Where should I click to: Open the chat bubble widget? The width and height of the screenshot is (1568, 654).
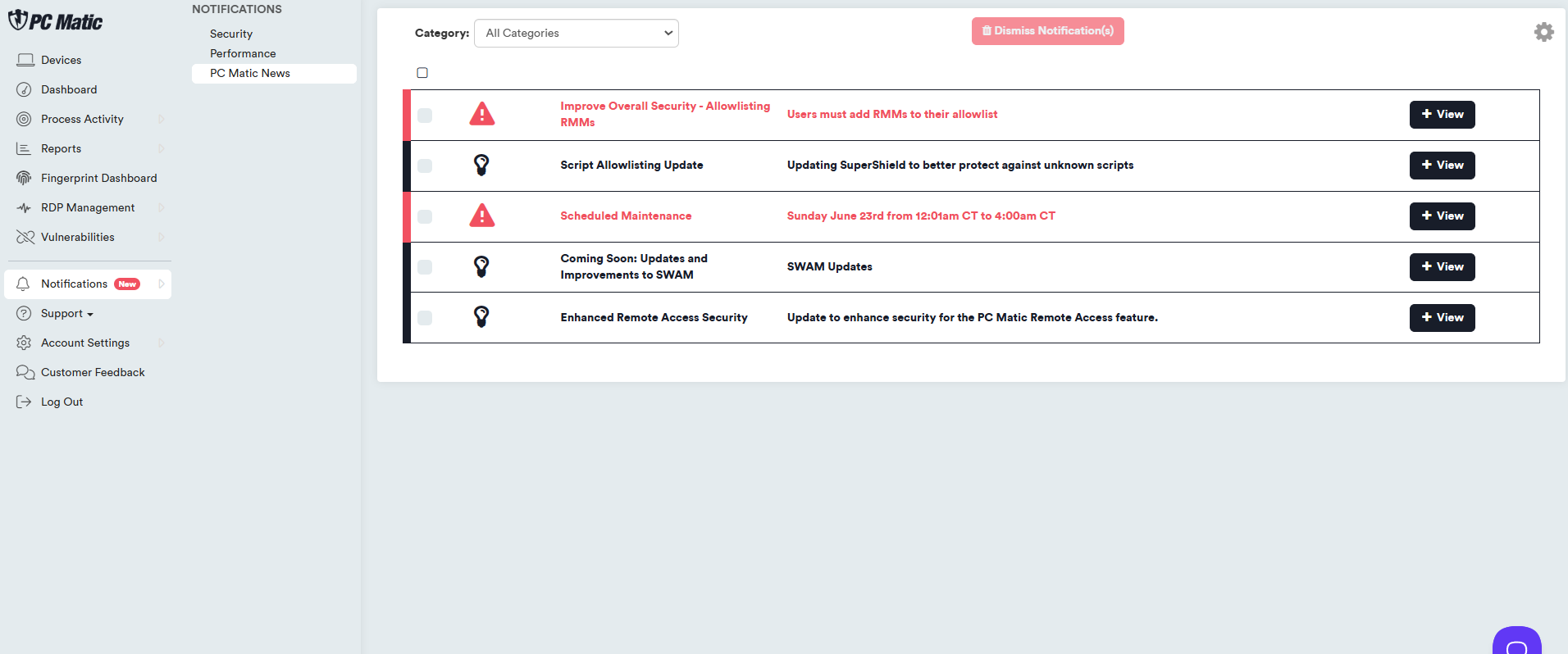1516,643
